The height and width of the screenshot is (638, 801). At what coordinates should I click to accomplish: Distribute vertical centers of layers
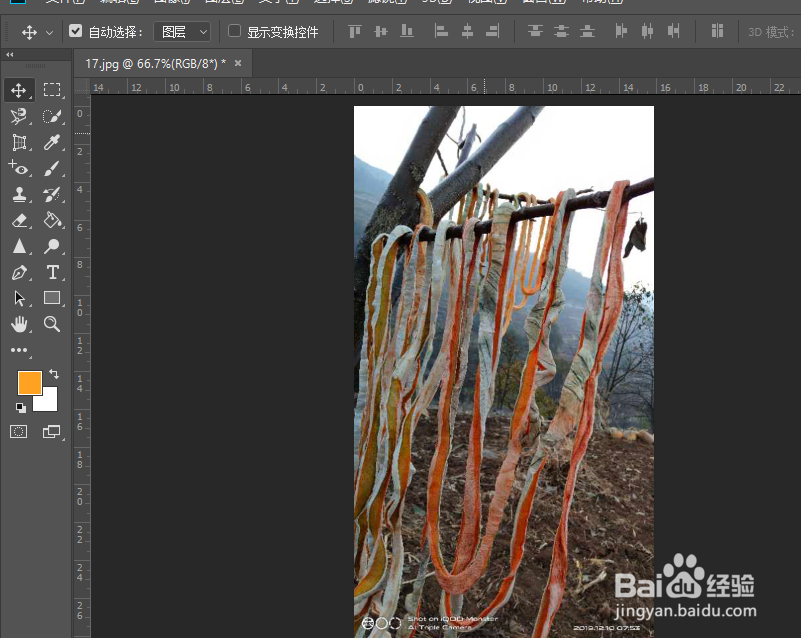pos(561,32)
